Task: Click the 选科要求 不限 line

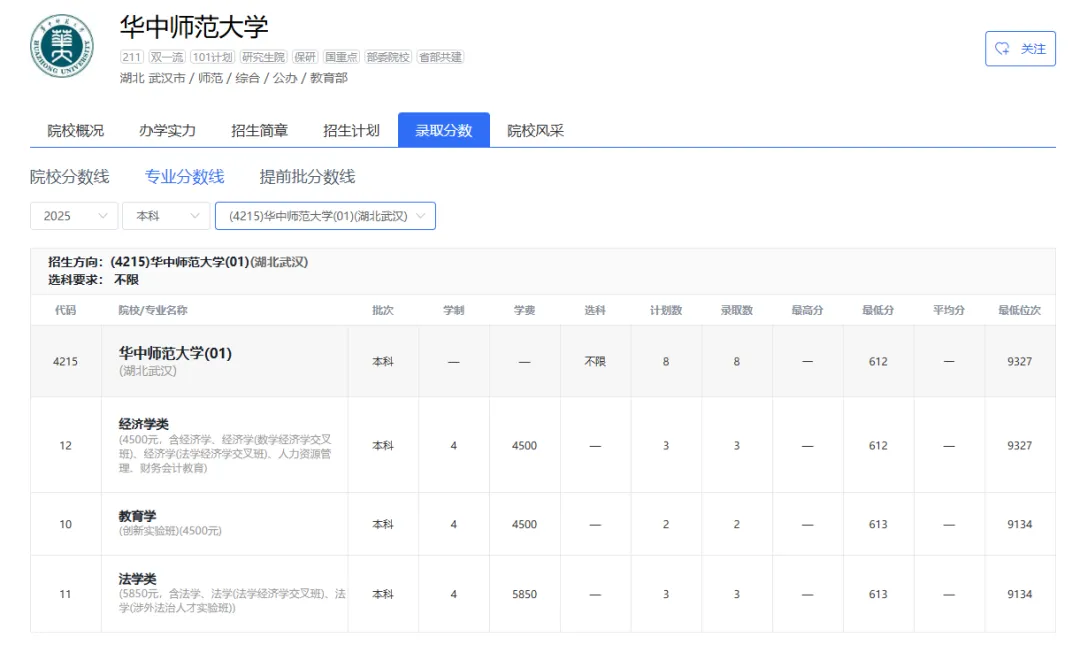Action: tap(93, 280)
